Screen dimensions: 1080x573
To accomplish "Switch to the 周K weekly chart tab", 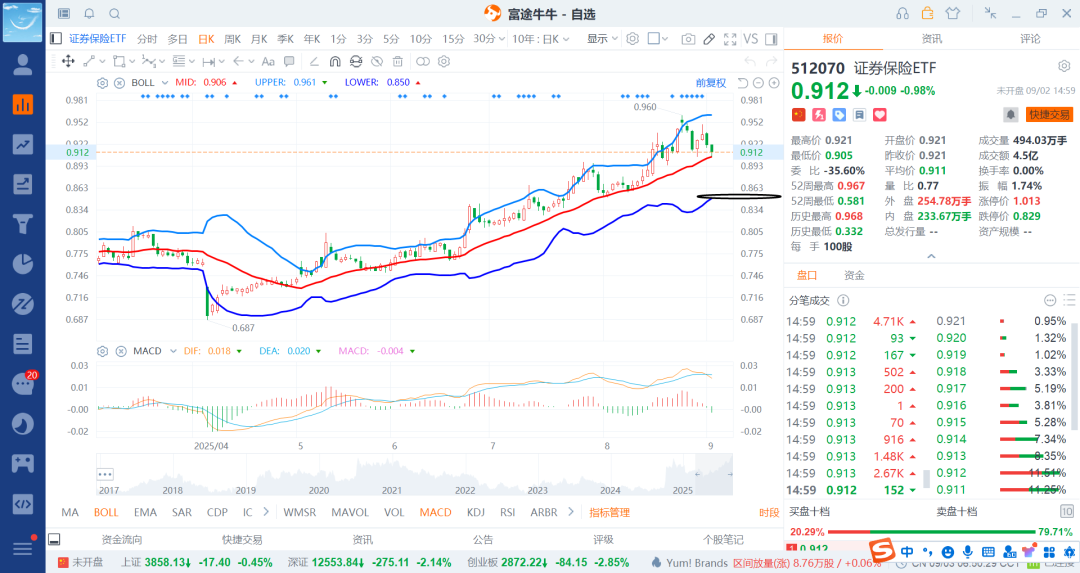I will point(233,39).
